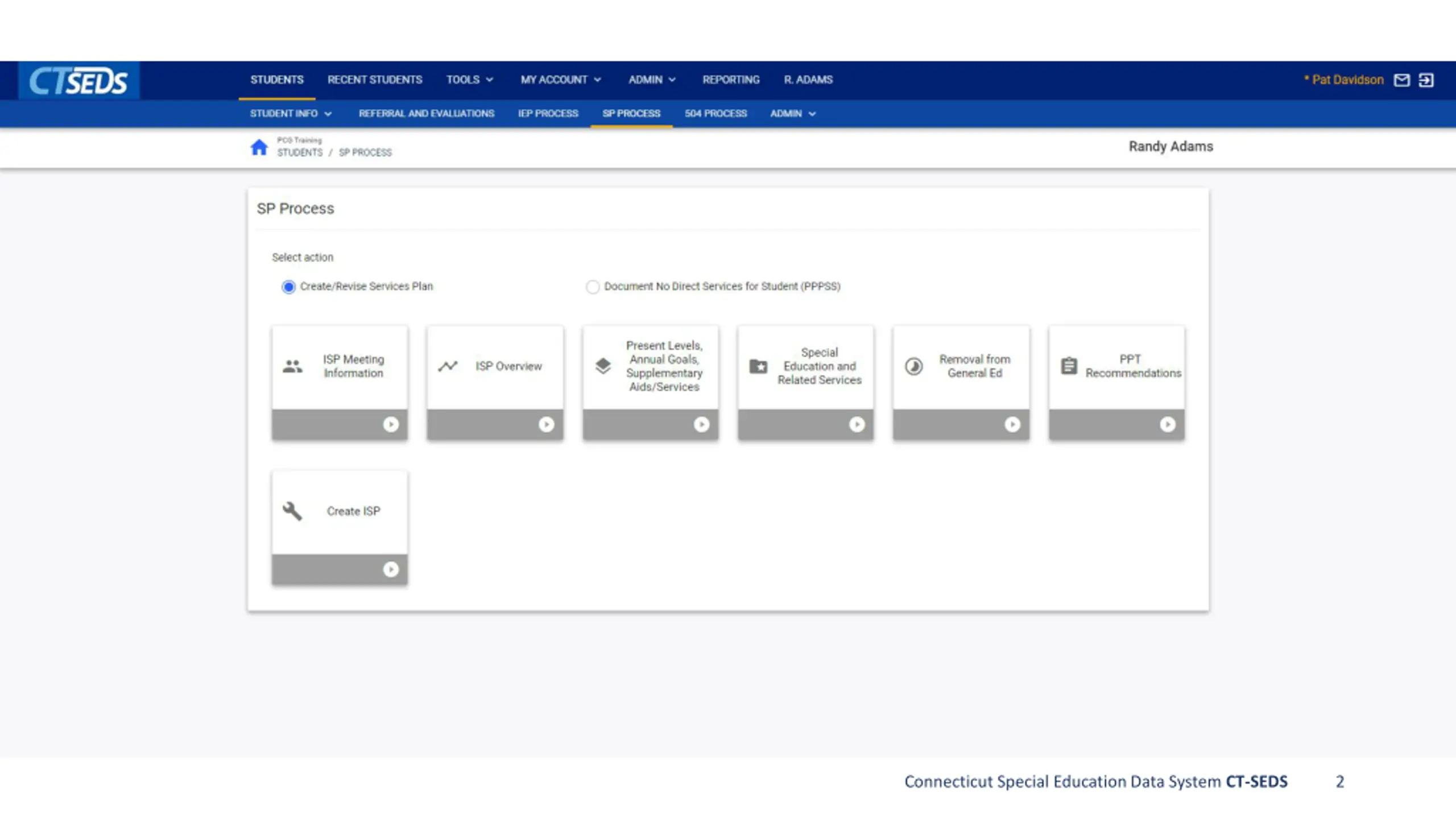Open the 504 Process tab
This screenshot has width=1456, height=819.
point(715,114)
